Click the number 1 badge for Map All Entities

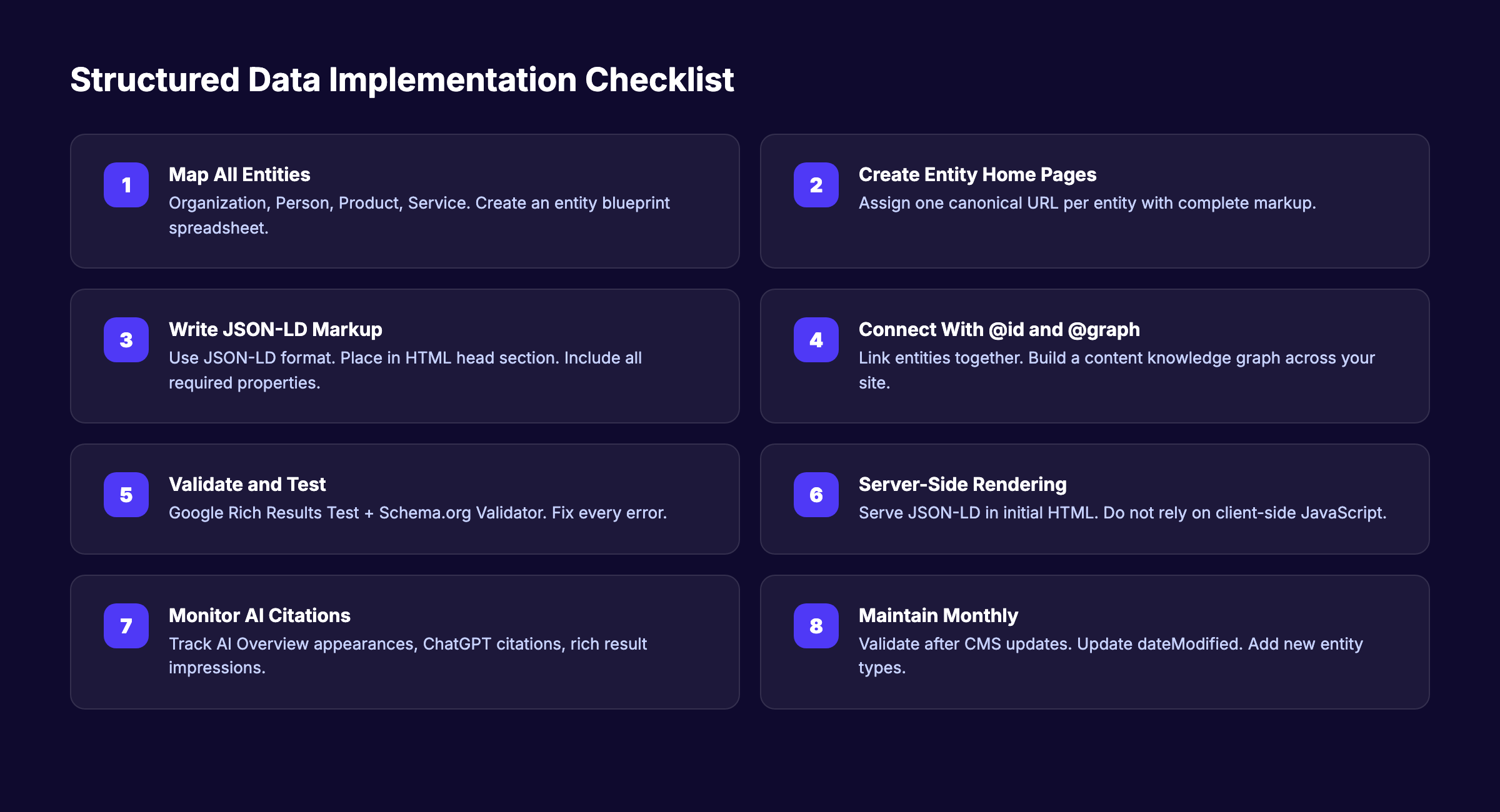(x=126, y=185)
